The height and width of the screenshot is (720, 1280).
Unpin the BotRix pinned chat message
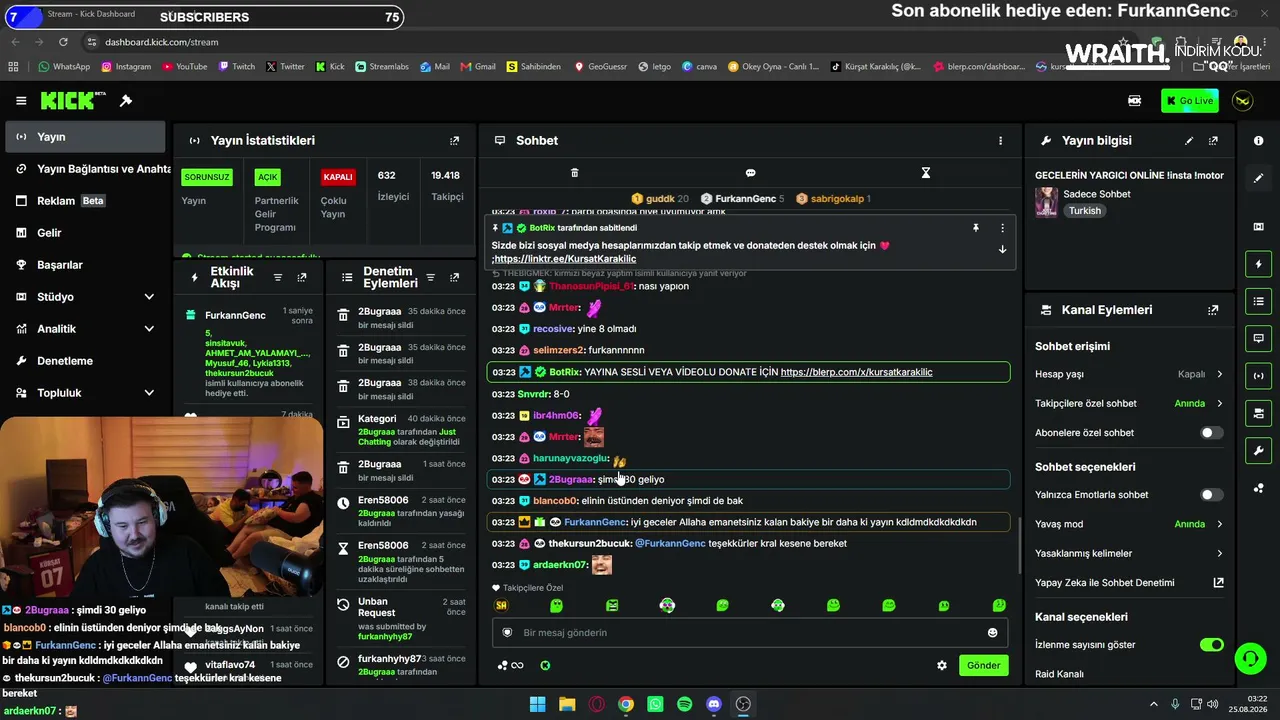[x=976, y=228]
